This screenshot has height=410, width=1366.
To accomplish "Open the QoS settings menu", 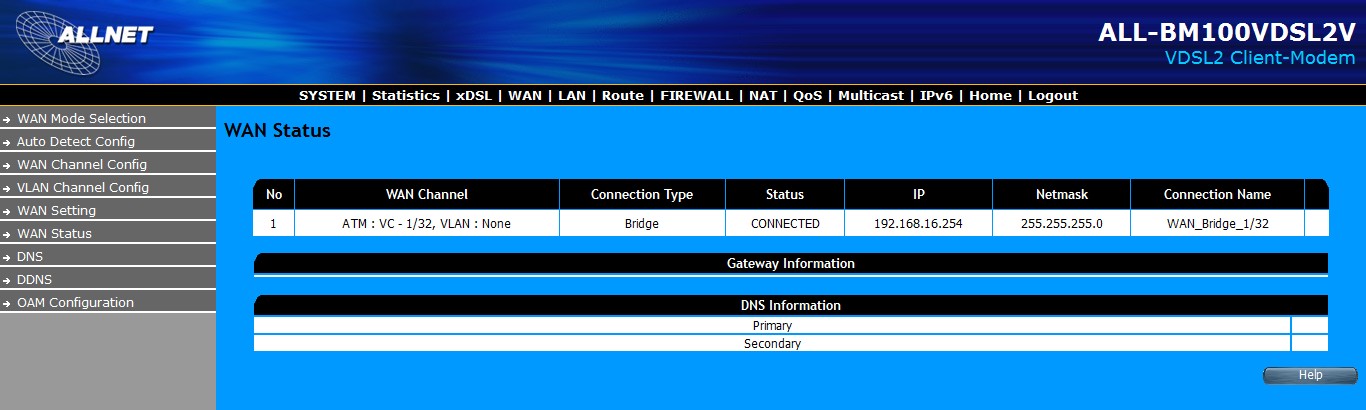I will (808, 96).
